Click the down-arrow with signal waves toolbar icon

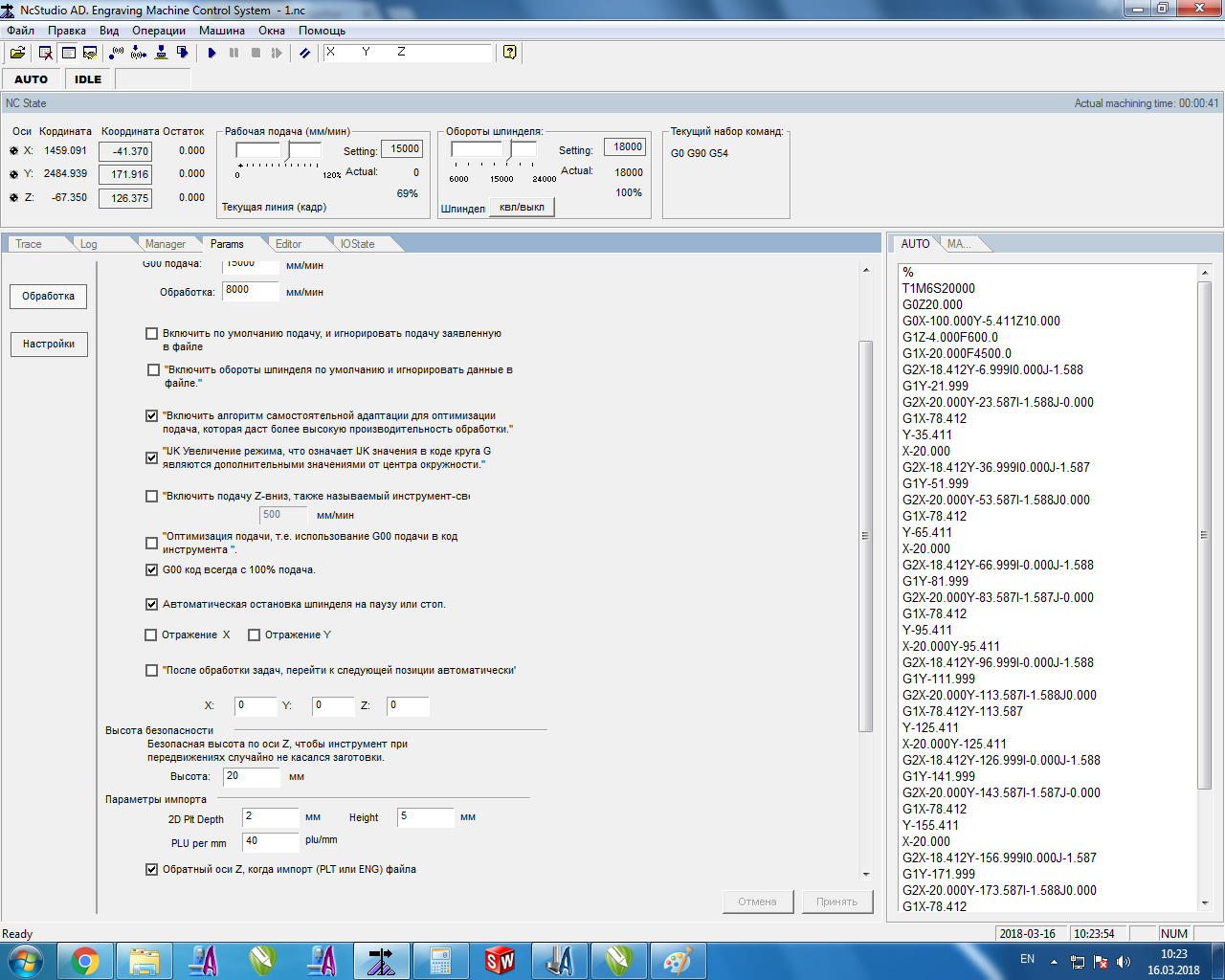139,53
